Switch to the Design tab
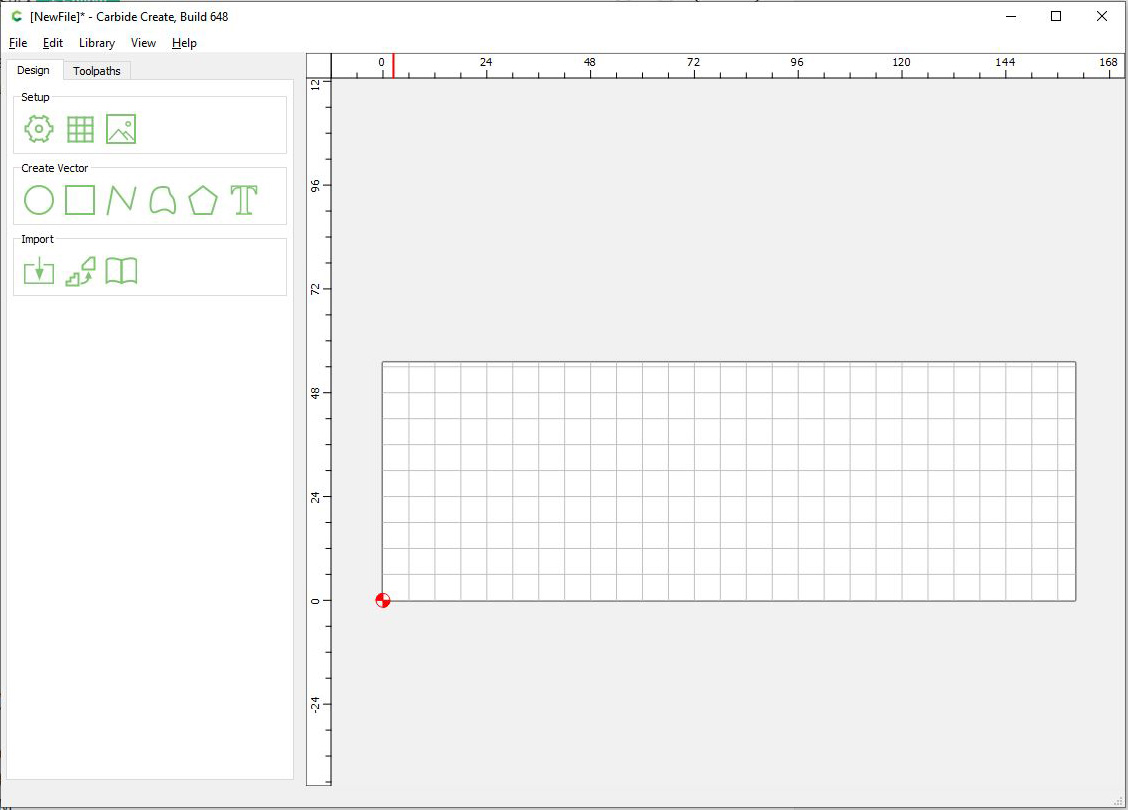Viewport: 1128px width, 810px height. point(33,70)
